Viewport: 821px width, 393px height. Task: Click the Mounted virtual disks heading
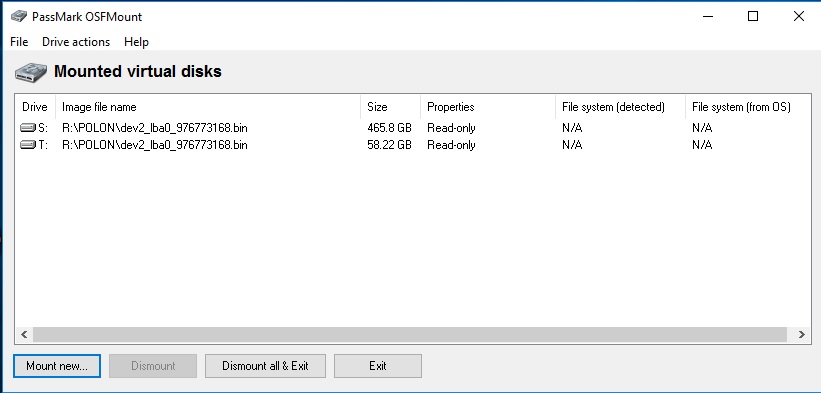[138, 71]
